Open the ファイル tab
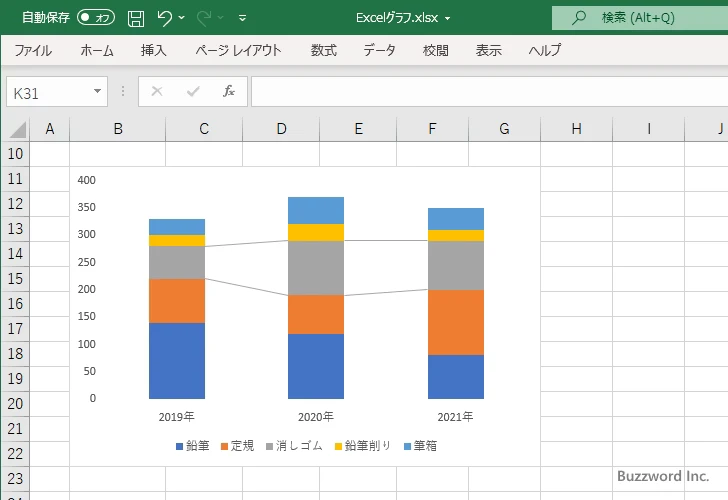 [32, 50]
